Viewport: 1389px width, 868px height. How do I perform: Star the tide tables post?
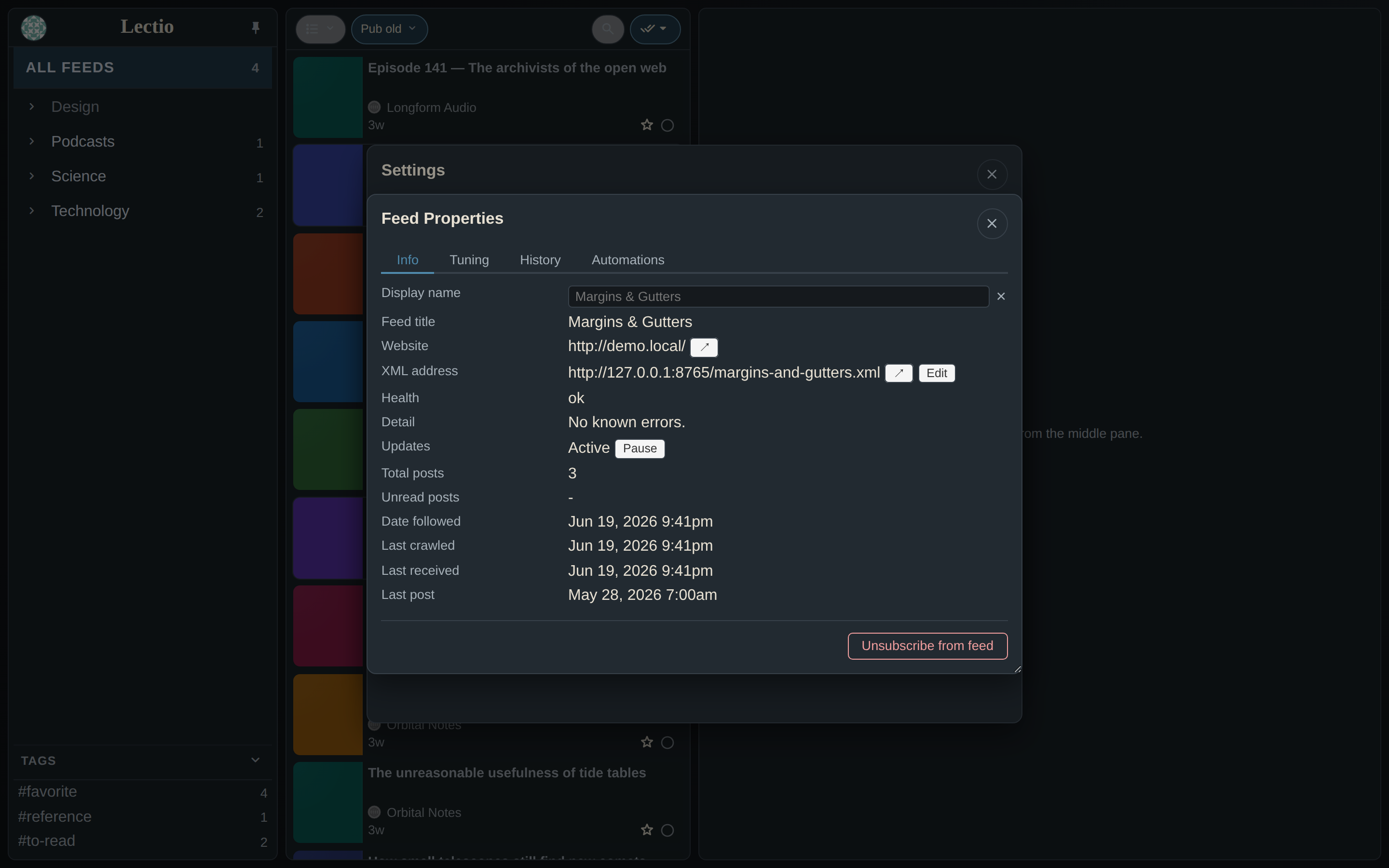(x=647, y=830)
